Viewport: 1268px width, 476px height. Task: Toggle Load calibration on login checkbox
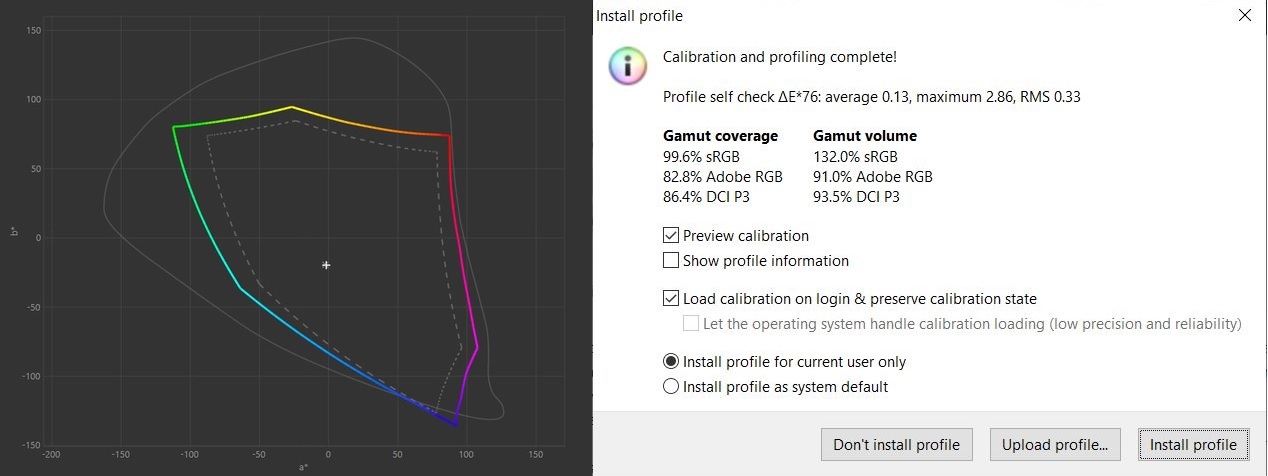[x=671, y=299]
